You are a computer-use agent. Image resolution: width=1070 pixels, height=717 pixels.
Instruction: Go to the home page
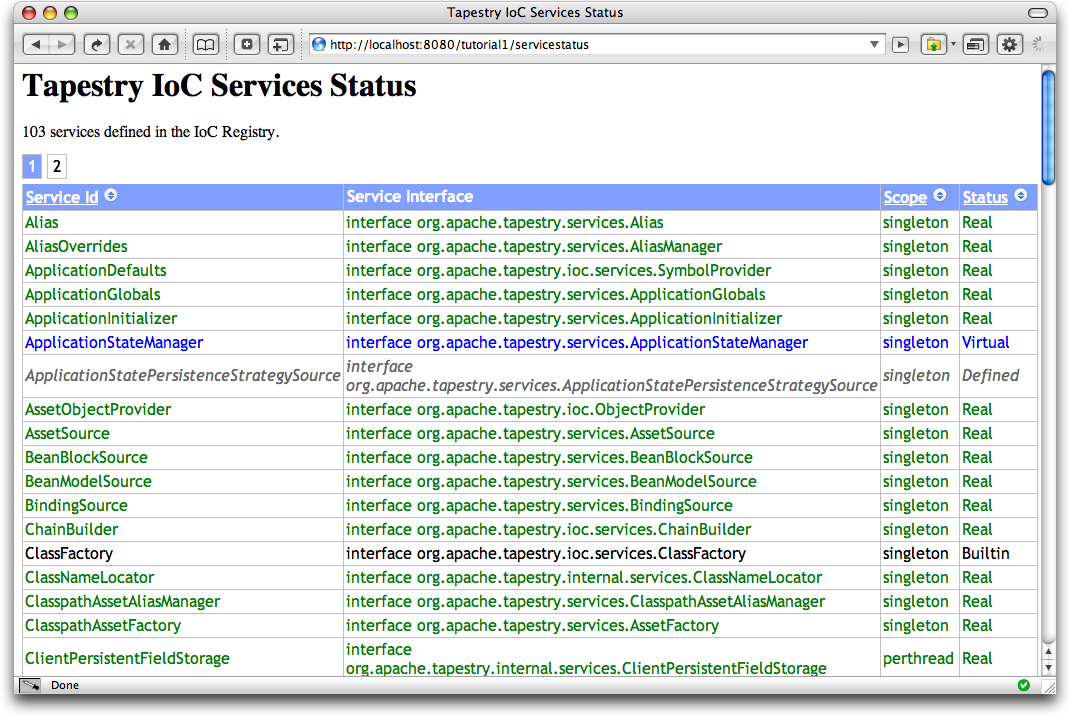(x=164, y=45)
